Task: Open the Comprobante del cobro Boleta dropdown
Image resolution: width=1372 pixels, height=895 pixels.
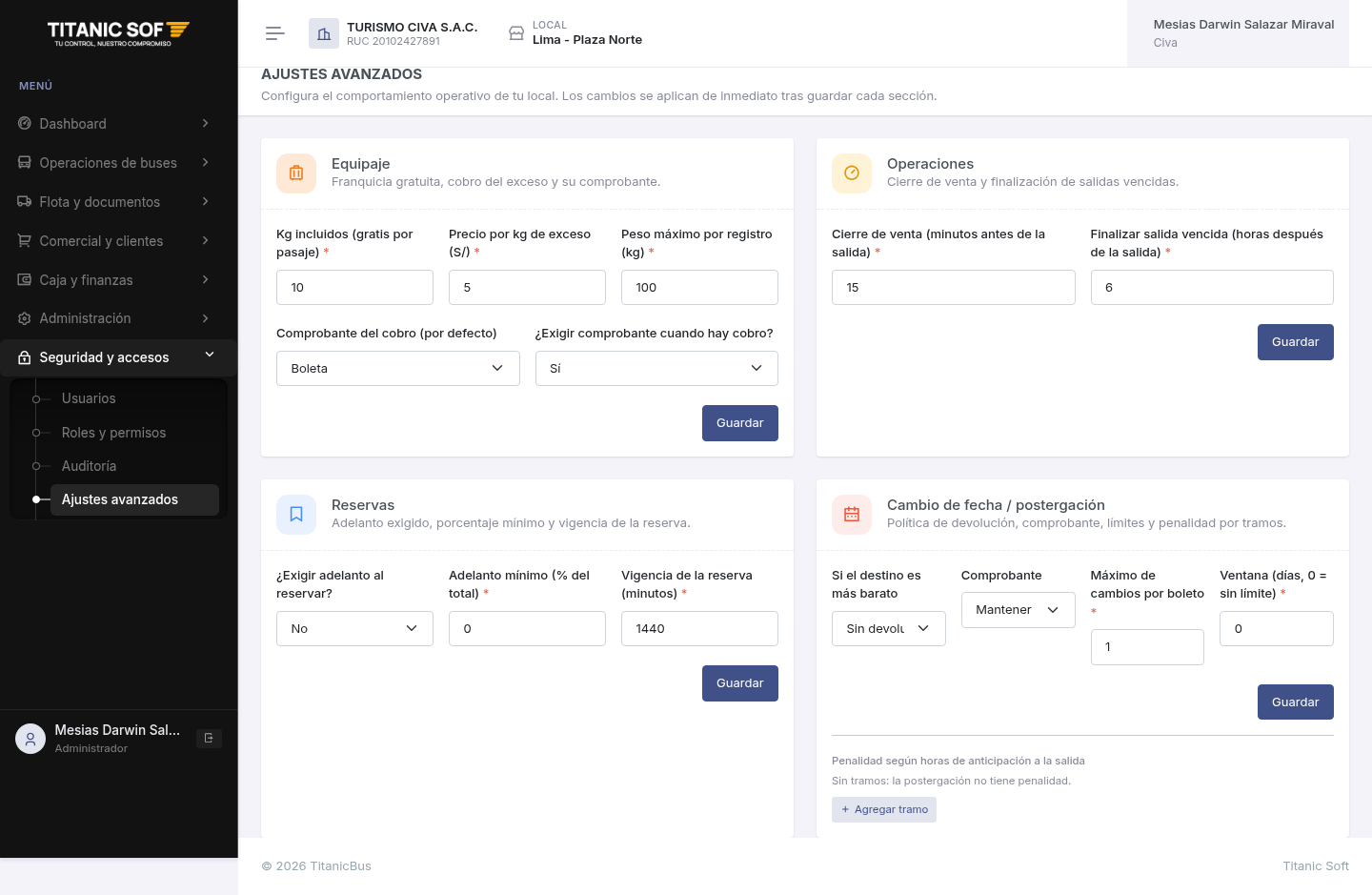Action: pos(398,368)
